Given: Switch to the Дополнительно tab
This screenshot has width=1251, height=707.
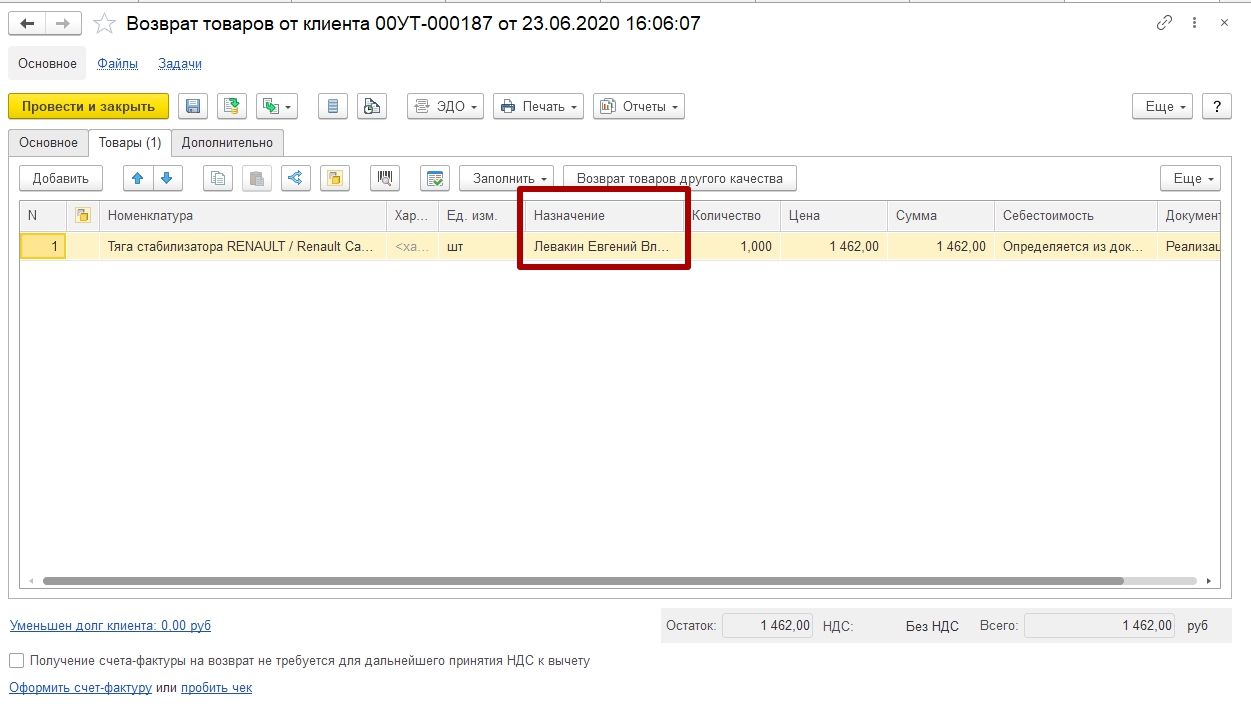Looking at the screenshot, I should (x=227, y=142).
